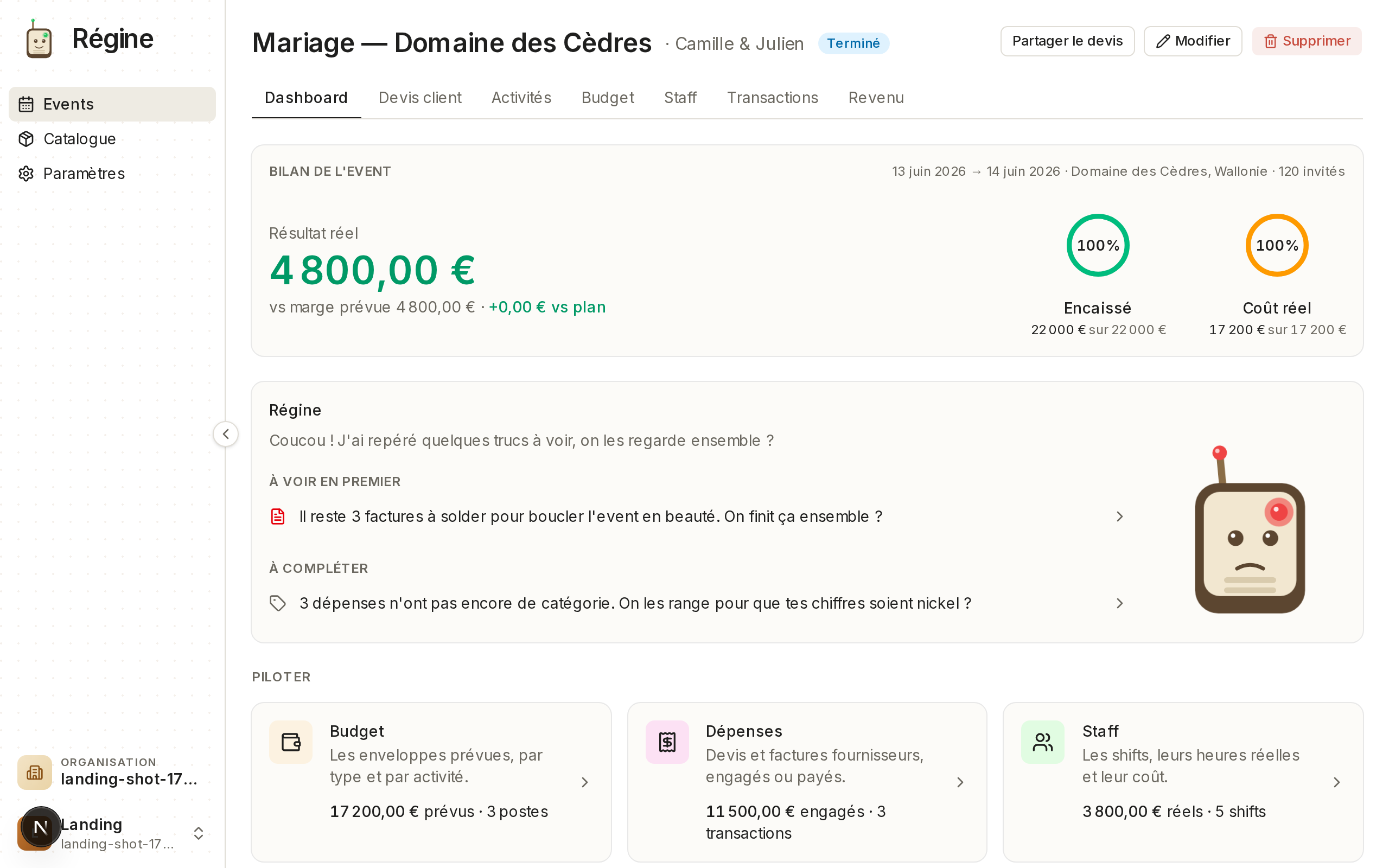Delete event with Supprimer button
Screen dimensions: 1389x868
tap(1307, 41)
